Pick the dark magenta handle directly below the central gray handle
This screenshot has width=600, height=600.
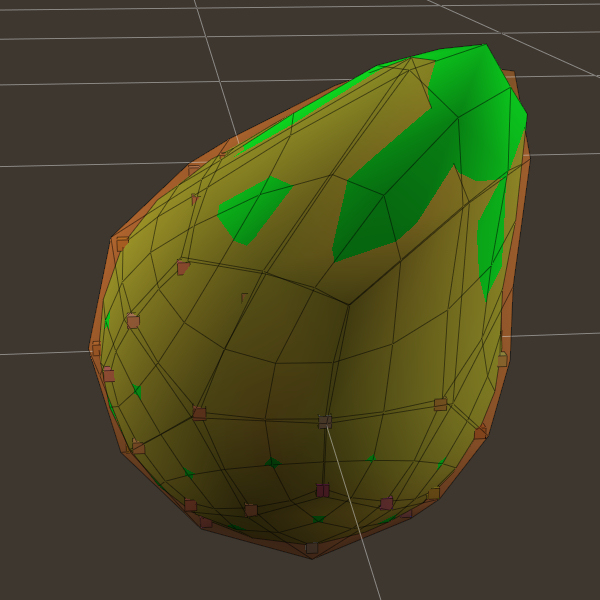click(323, 490)
